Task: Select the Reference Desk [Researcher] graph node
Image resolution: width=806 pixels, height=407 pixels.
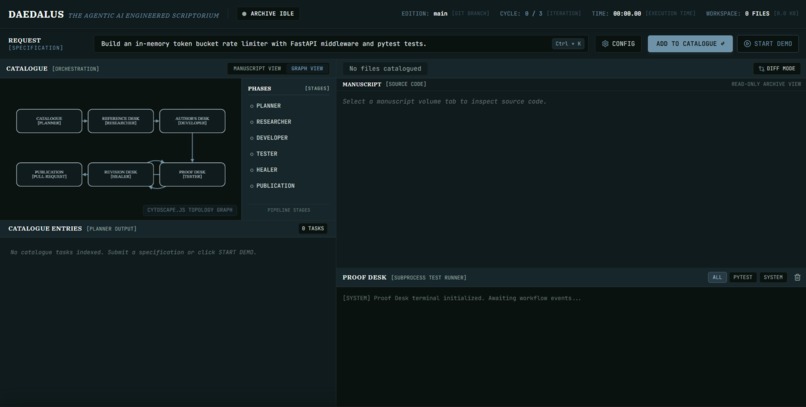Action: (x=121, y=121)
